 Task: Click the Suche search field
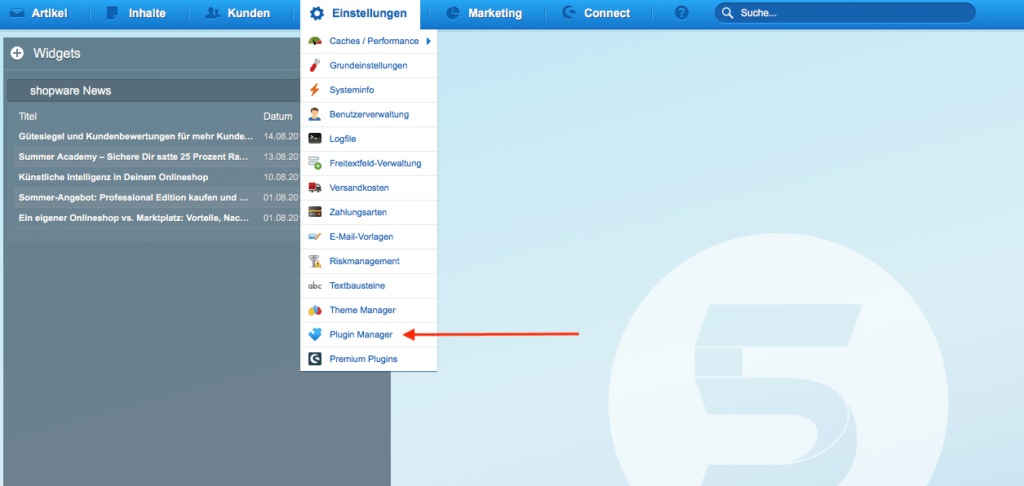point(844,13)
